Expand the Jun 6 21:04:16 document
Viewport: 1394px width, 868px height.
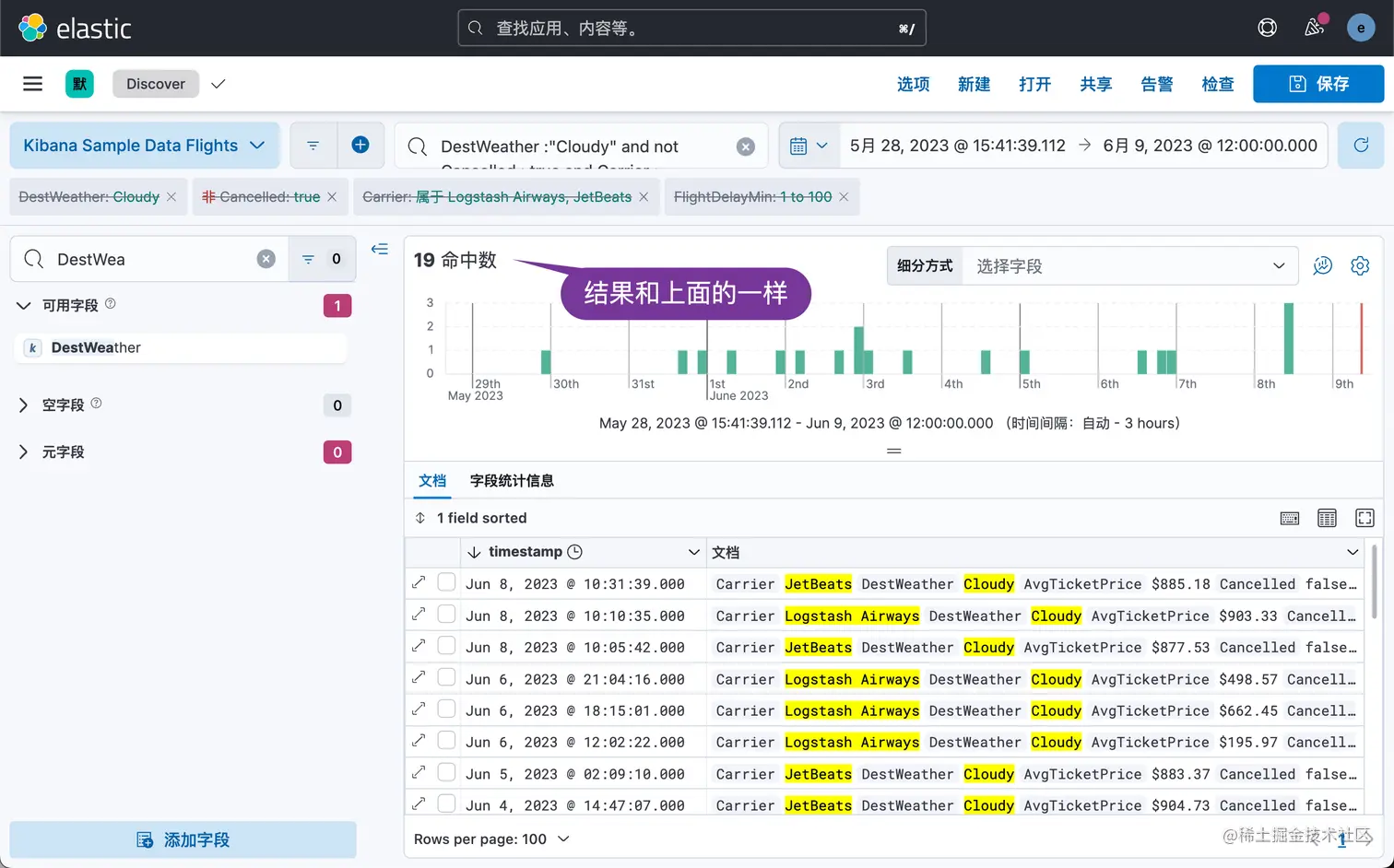419,677
